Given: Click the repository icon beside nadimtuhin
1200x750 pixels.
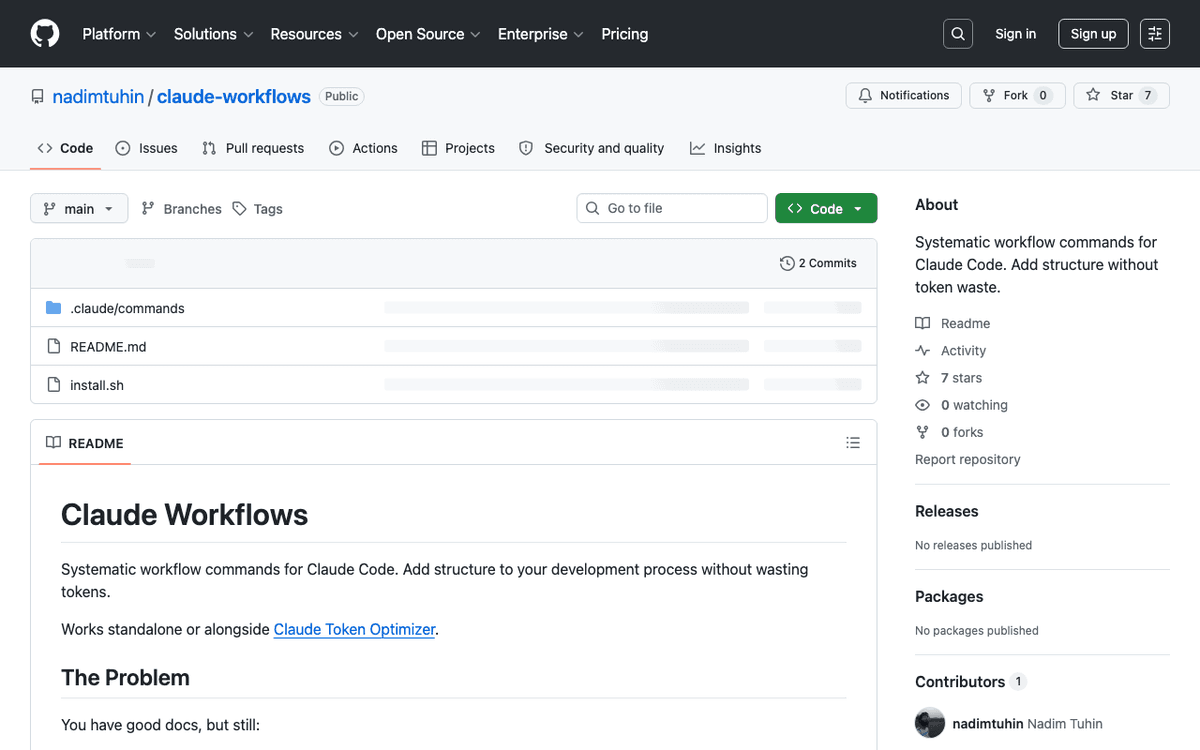Looking at the screenshot, I should point(38,97).
